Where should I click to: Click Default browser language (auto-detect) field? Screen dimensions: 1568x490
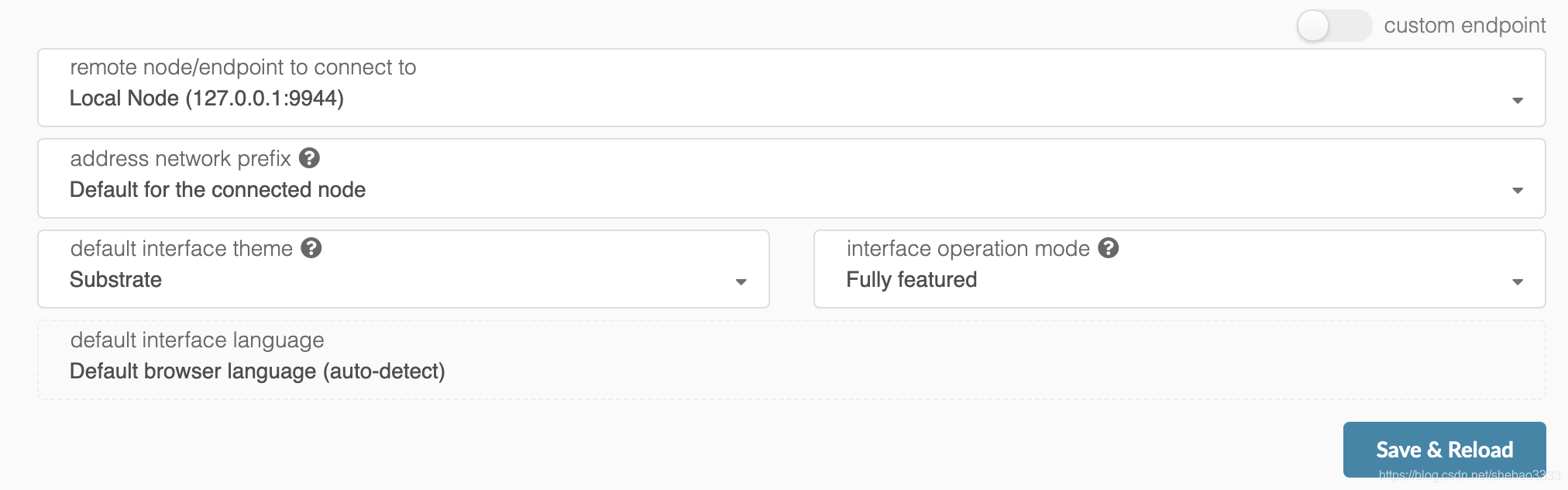coord(792,361)
